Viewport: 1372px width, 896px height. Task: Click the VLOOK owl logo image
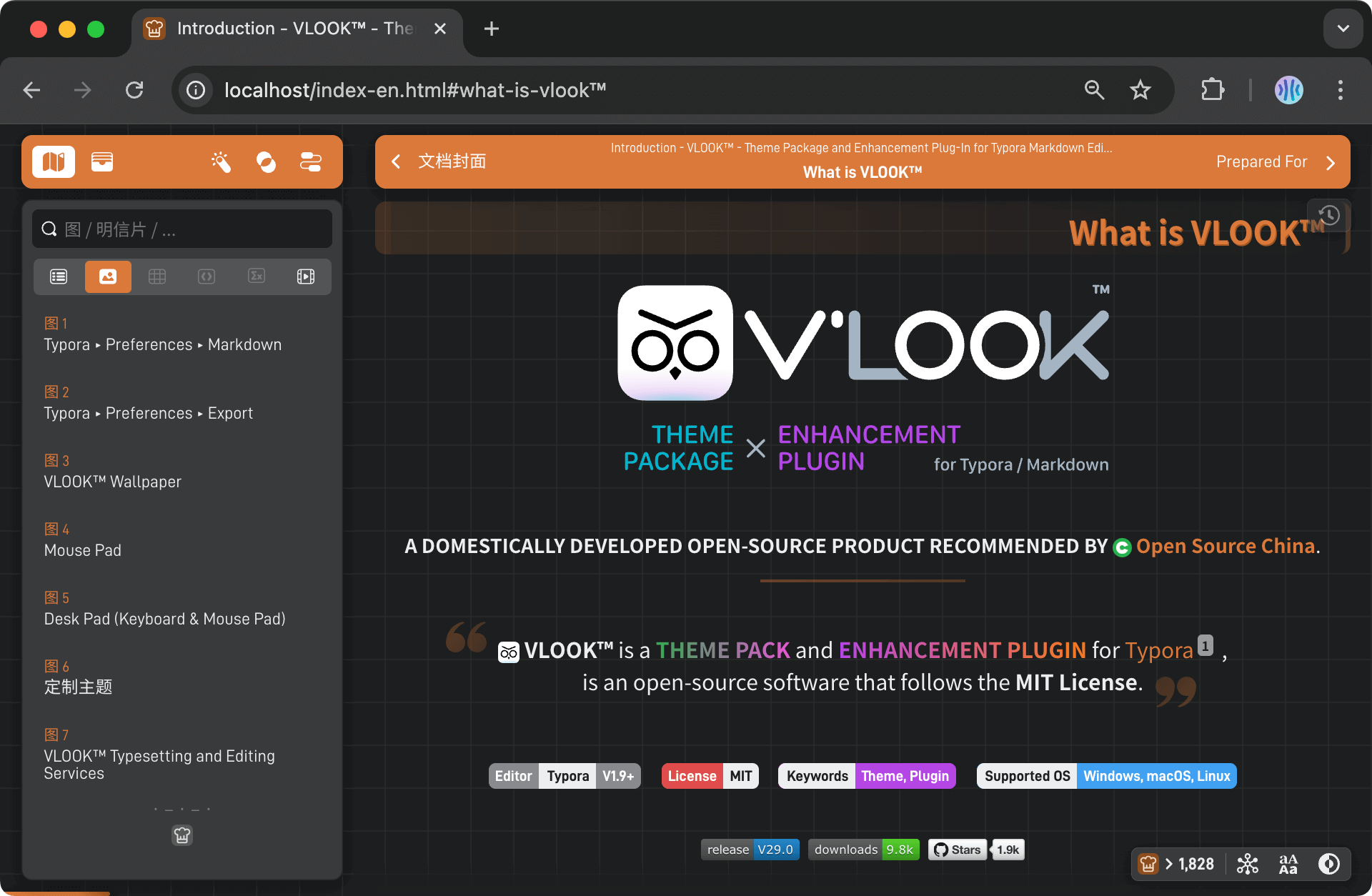click(x=675, y=343)
